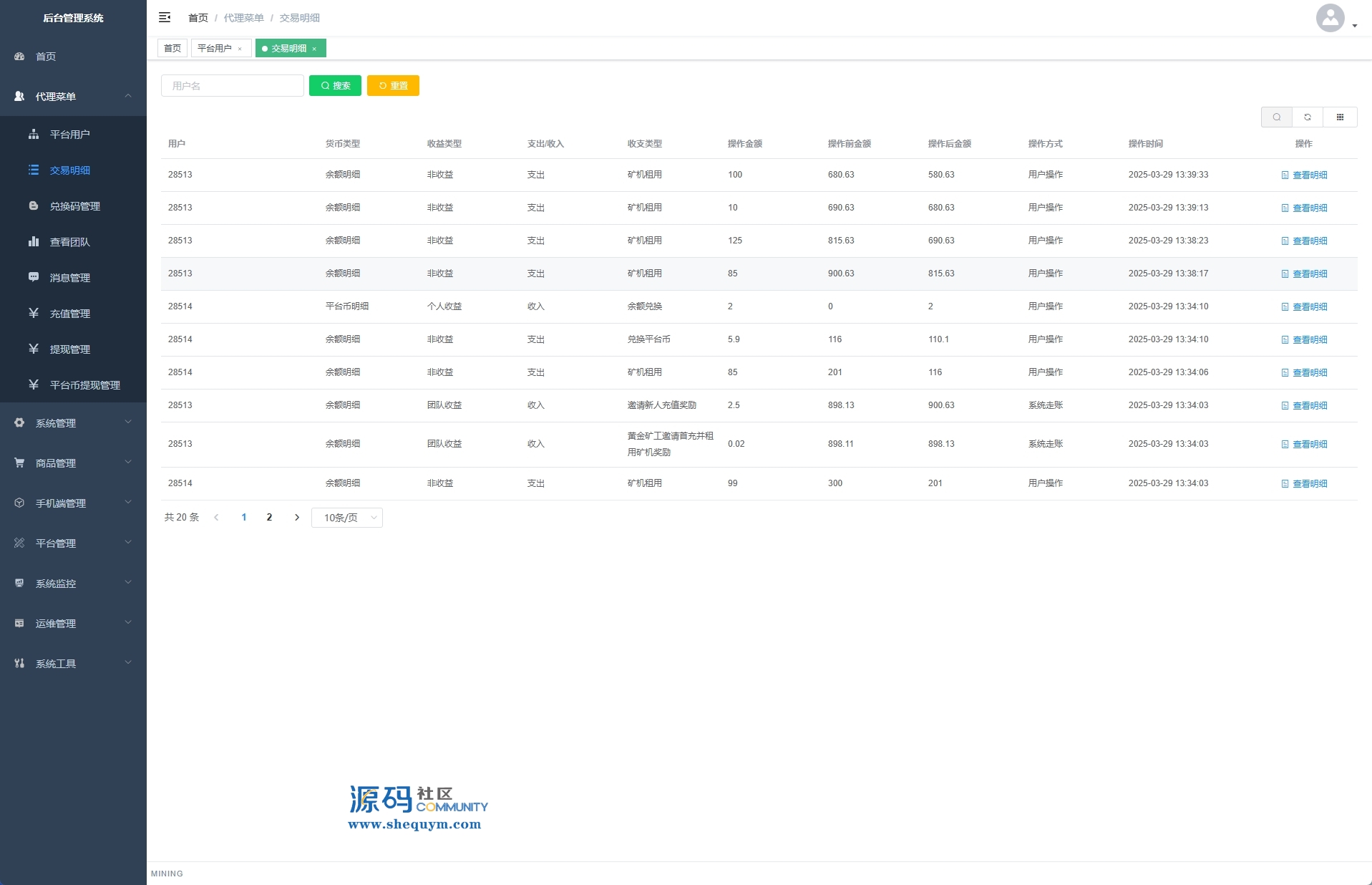Click the 用户名 search input field
This screenshot has width=1372, height=885.
[x=233, y=86]
